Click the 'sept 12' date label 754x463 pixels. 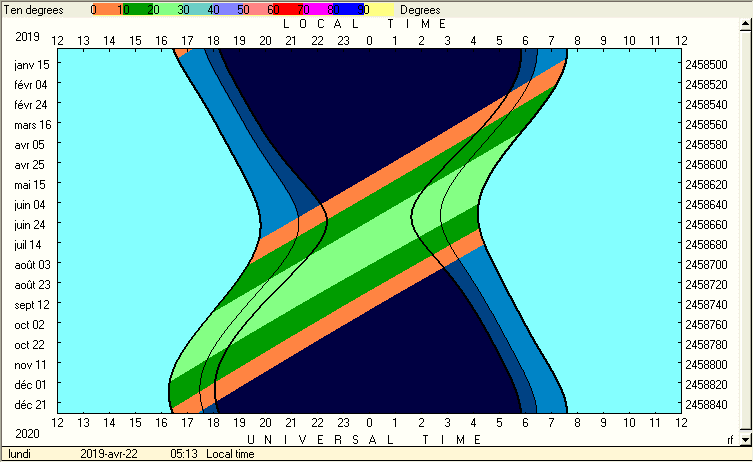32,305
